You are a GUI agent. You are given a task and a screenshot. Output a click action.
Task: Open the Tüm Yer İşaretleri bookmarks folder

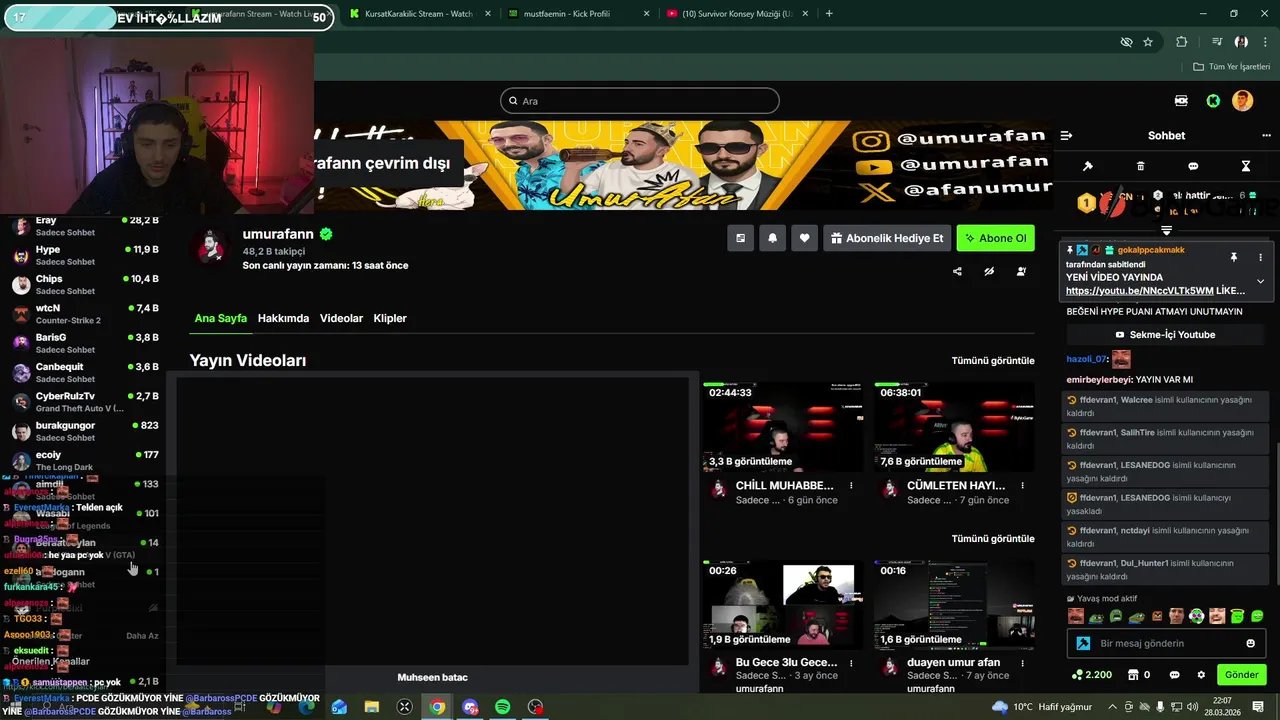tap(1231, 67)
